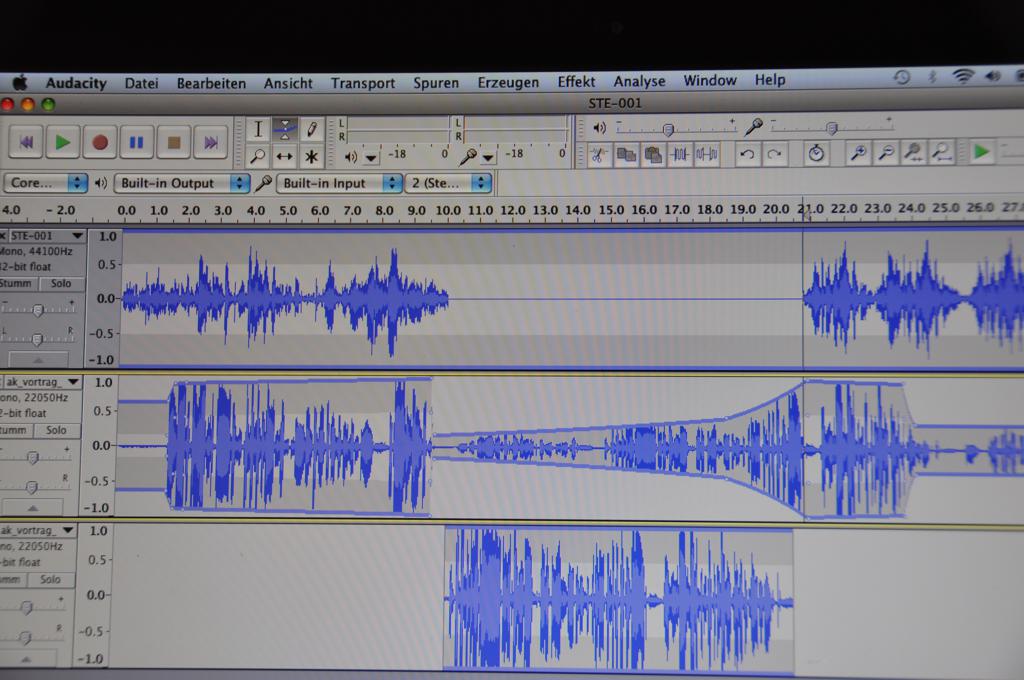Viewport: 1024px width, 680px height.
Task: Open the STE-001 track menu dropdown
Action: tap(78, 236)
